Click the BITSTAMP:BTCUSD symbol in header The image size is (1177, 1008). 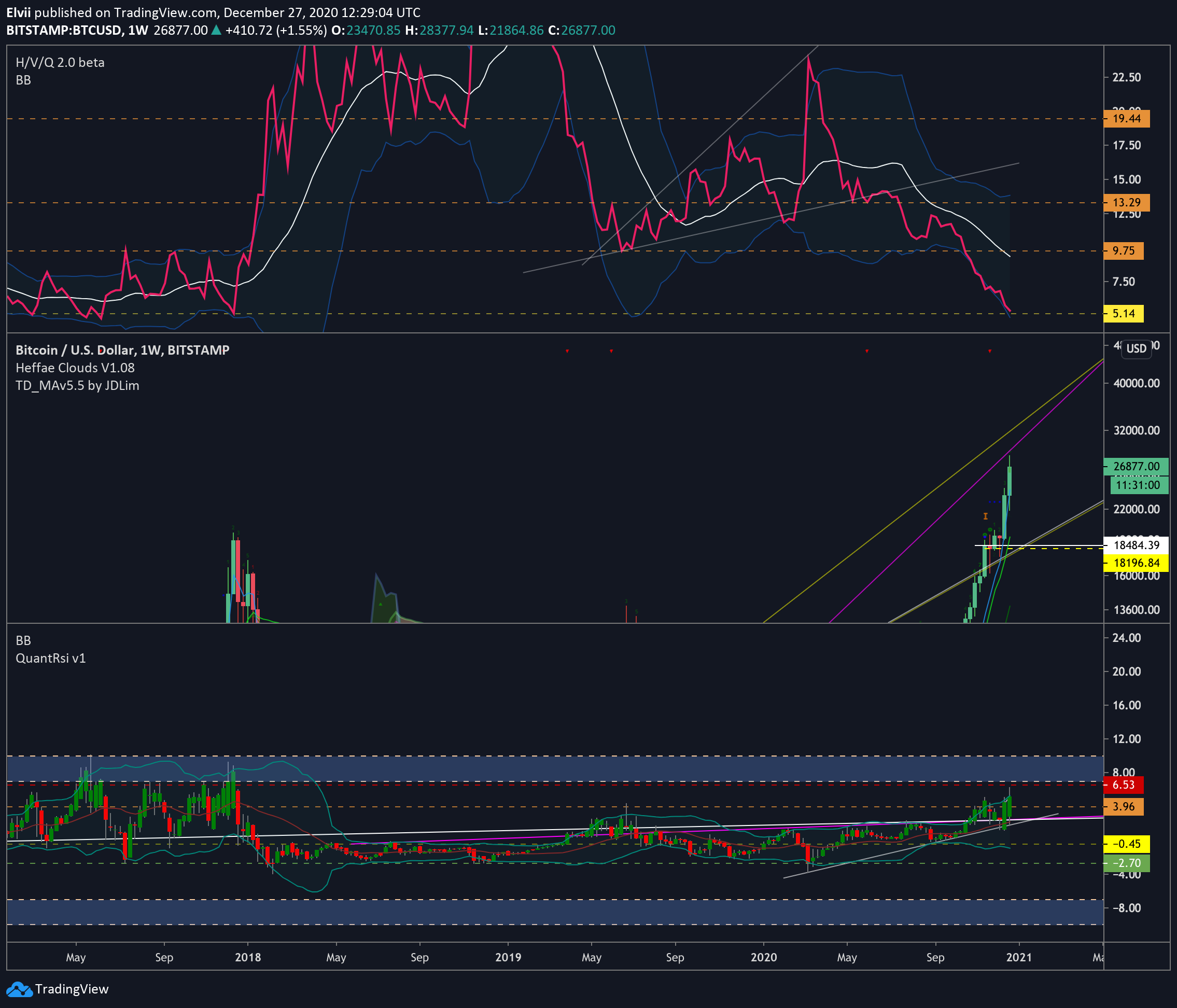[x=65, y=30]
